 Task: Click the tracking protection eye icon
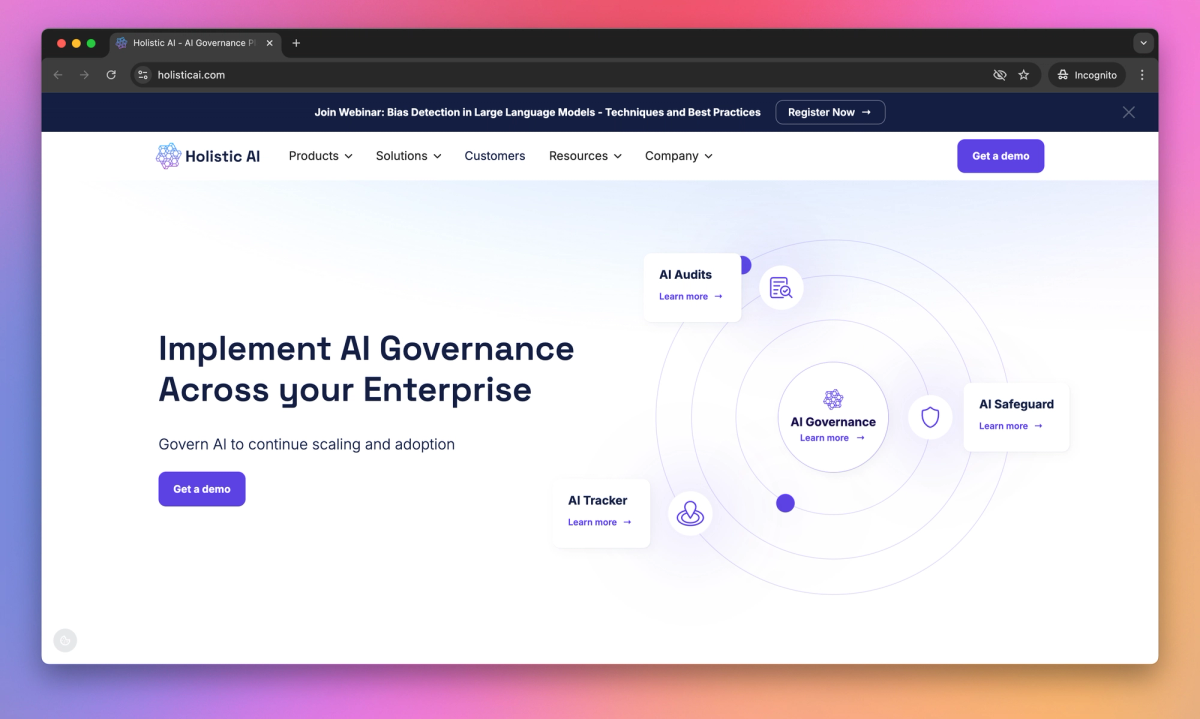999,75
